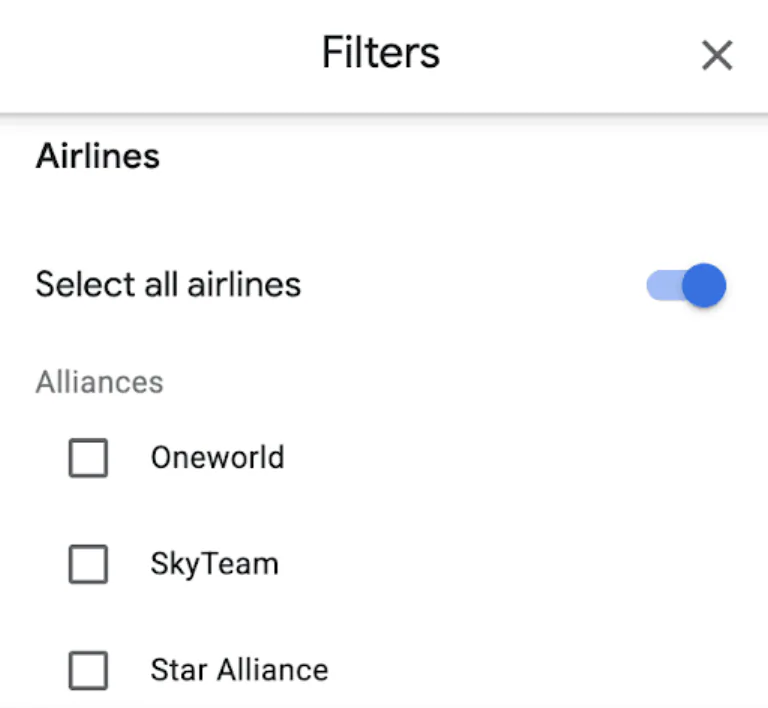Filter flights to Star Alliance only
768x708 pixels.
pos(88,670)
